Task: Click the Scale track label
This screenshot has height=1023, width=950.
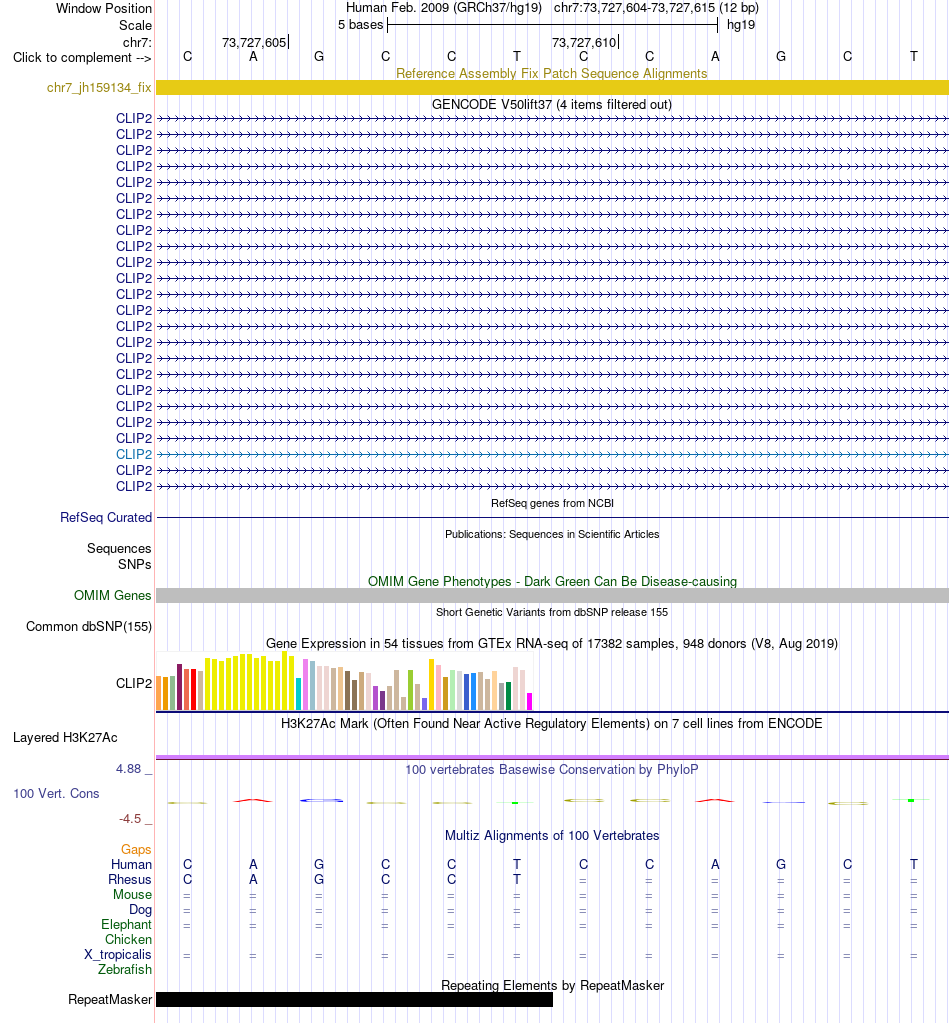Action: [x=135, y=25]
